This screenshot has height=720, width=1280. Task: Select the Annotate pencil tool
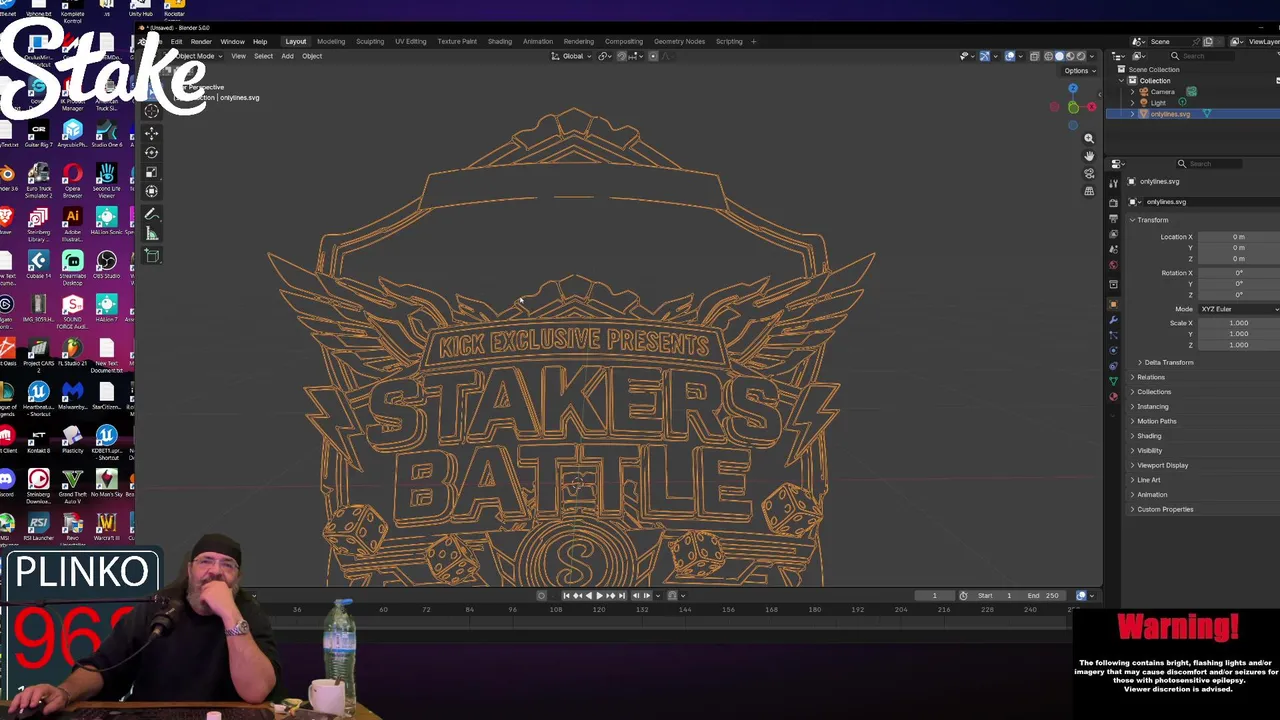(152, 214)
